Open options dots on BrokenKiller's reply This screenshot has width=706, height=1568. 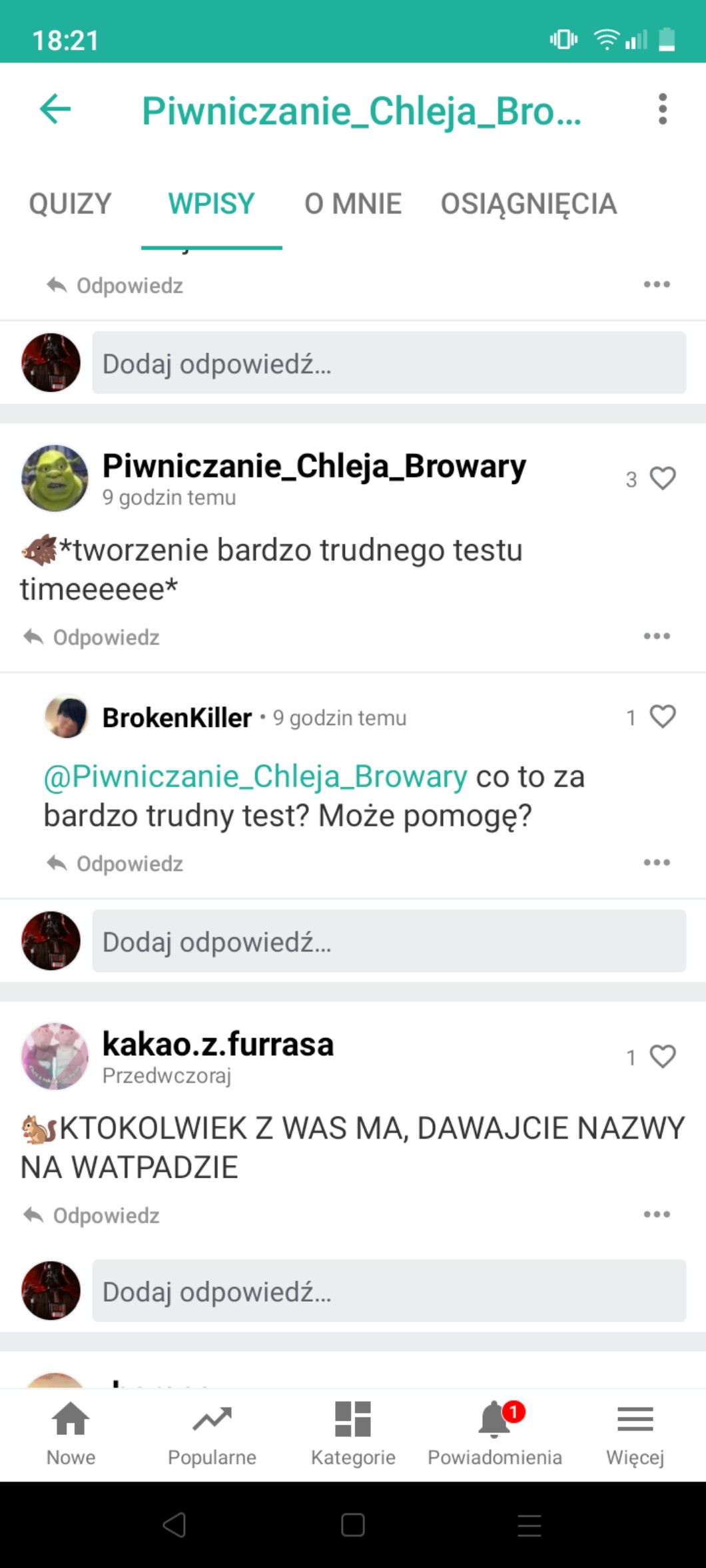coord(657,863)
